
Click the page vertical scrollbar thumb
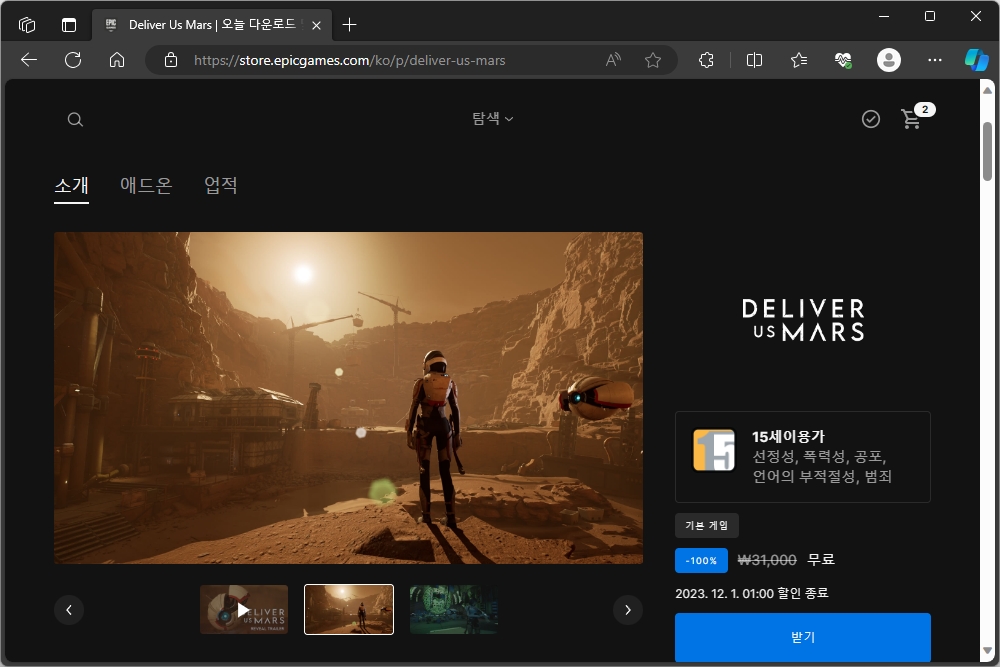pos(987,150)
